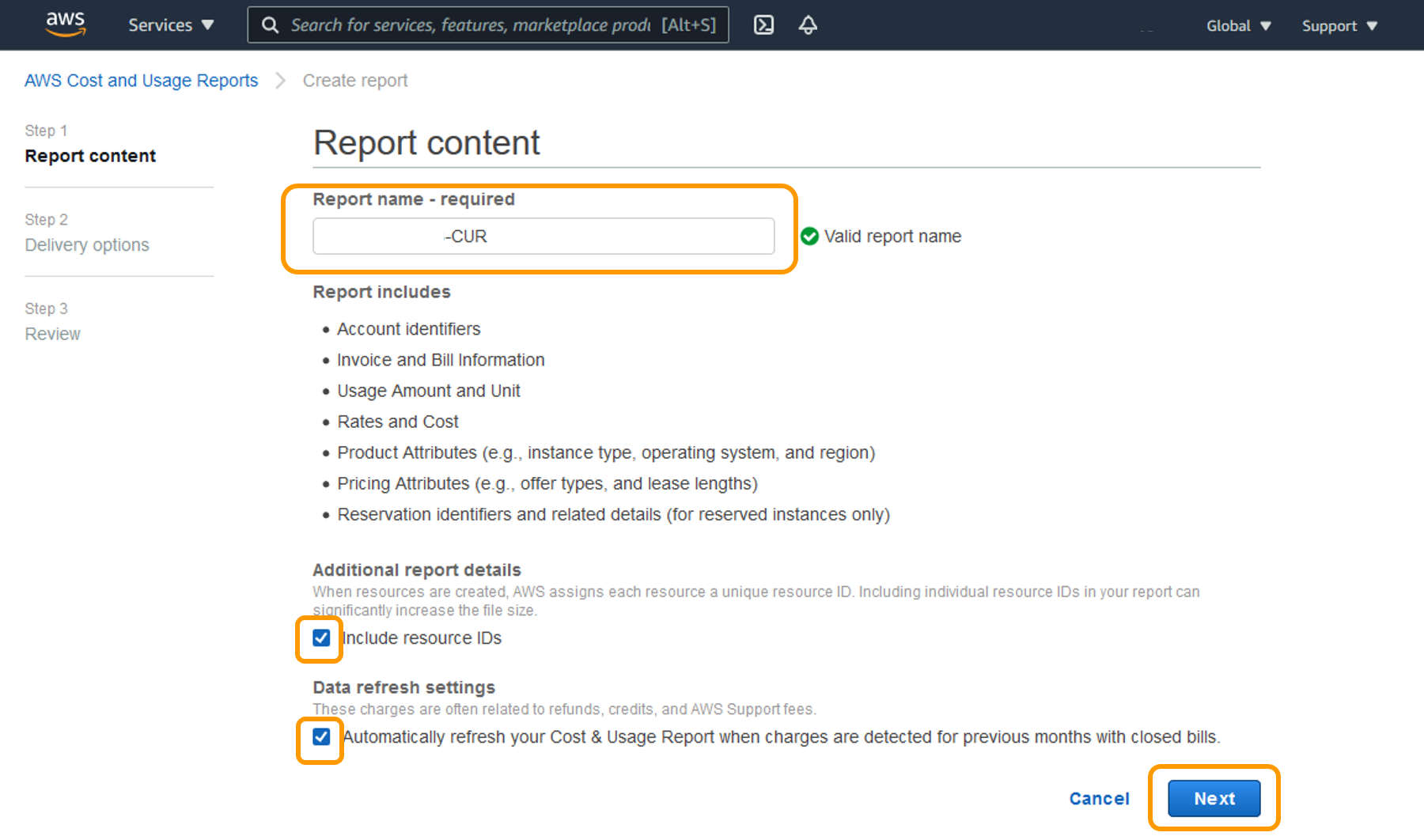Click the AWS logo icon
1424x840 pixels.
coord(65,24)
